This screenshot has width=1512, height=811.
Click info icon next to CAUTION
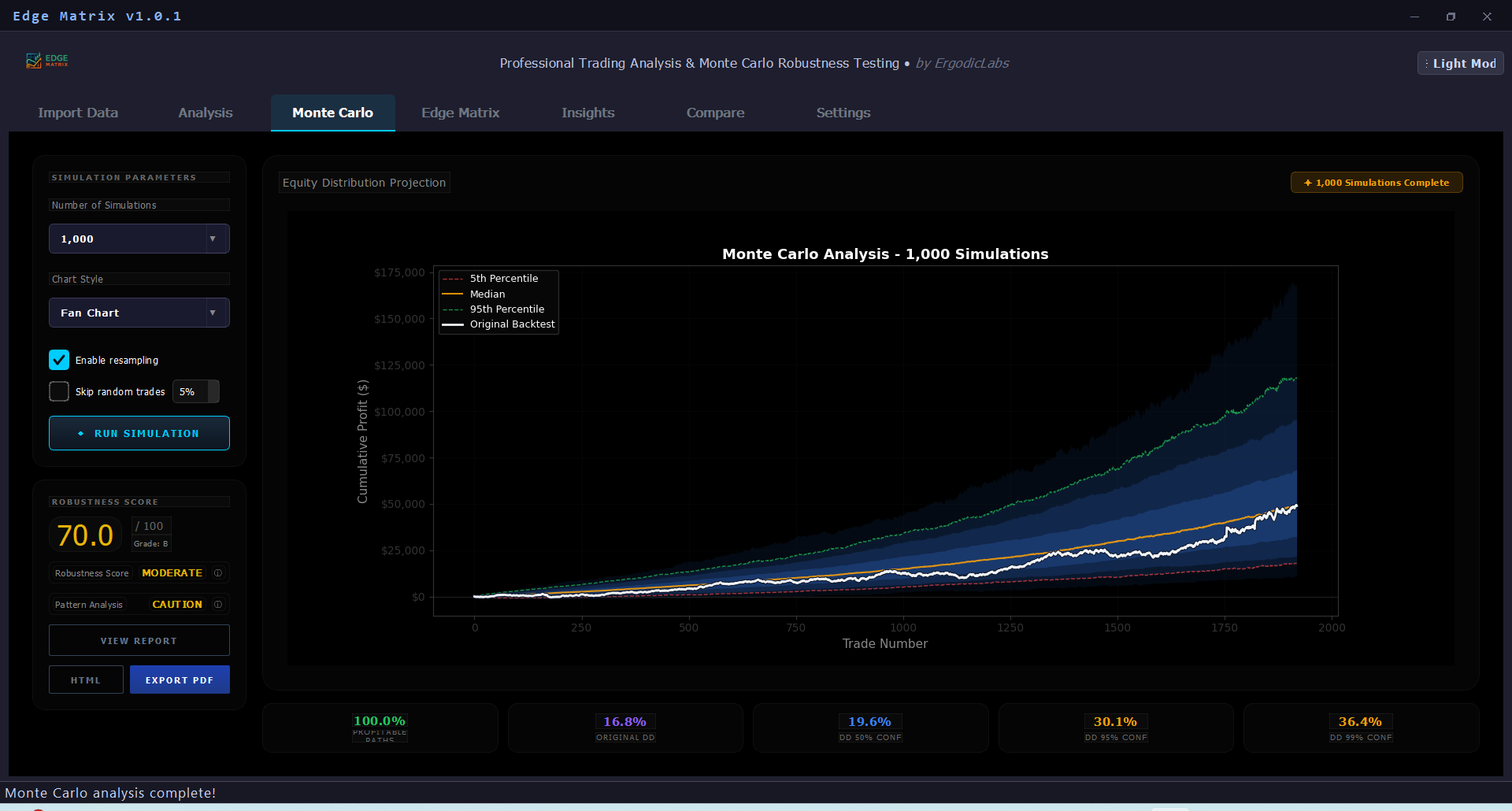[x=218, y=605]
